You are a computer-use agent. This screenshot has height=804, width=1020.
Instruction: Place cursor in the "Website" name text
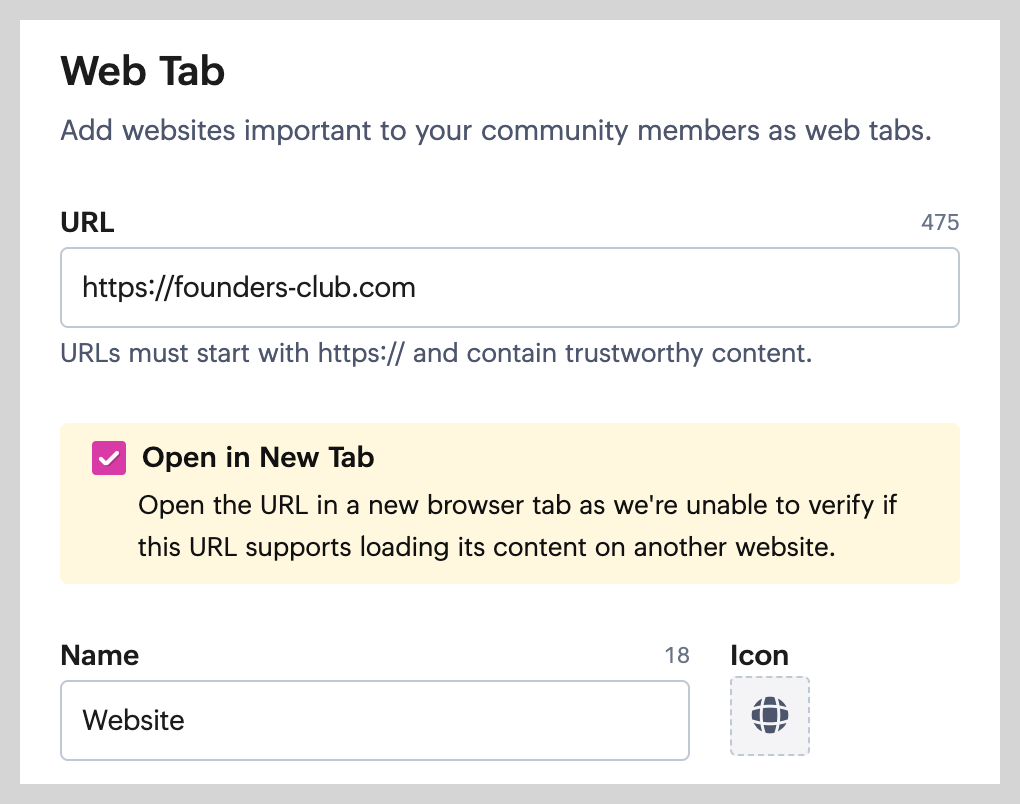[133, 720]
